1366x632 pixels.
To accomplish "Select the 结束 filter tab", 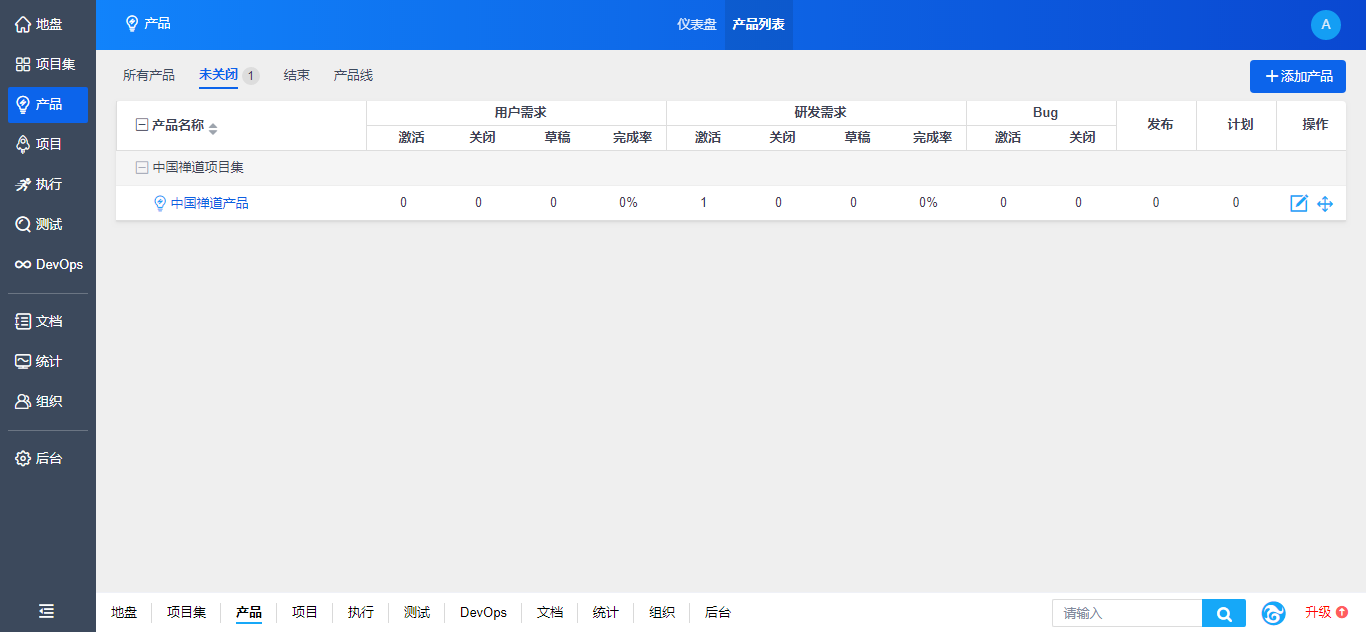I will click(x=297, y=75).
